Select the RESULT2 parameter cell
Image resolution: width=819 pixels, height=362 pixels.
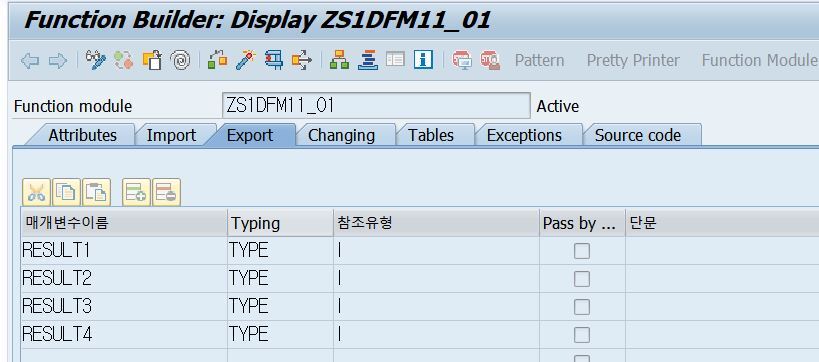coord(124,278)
